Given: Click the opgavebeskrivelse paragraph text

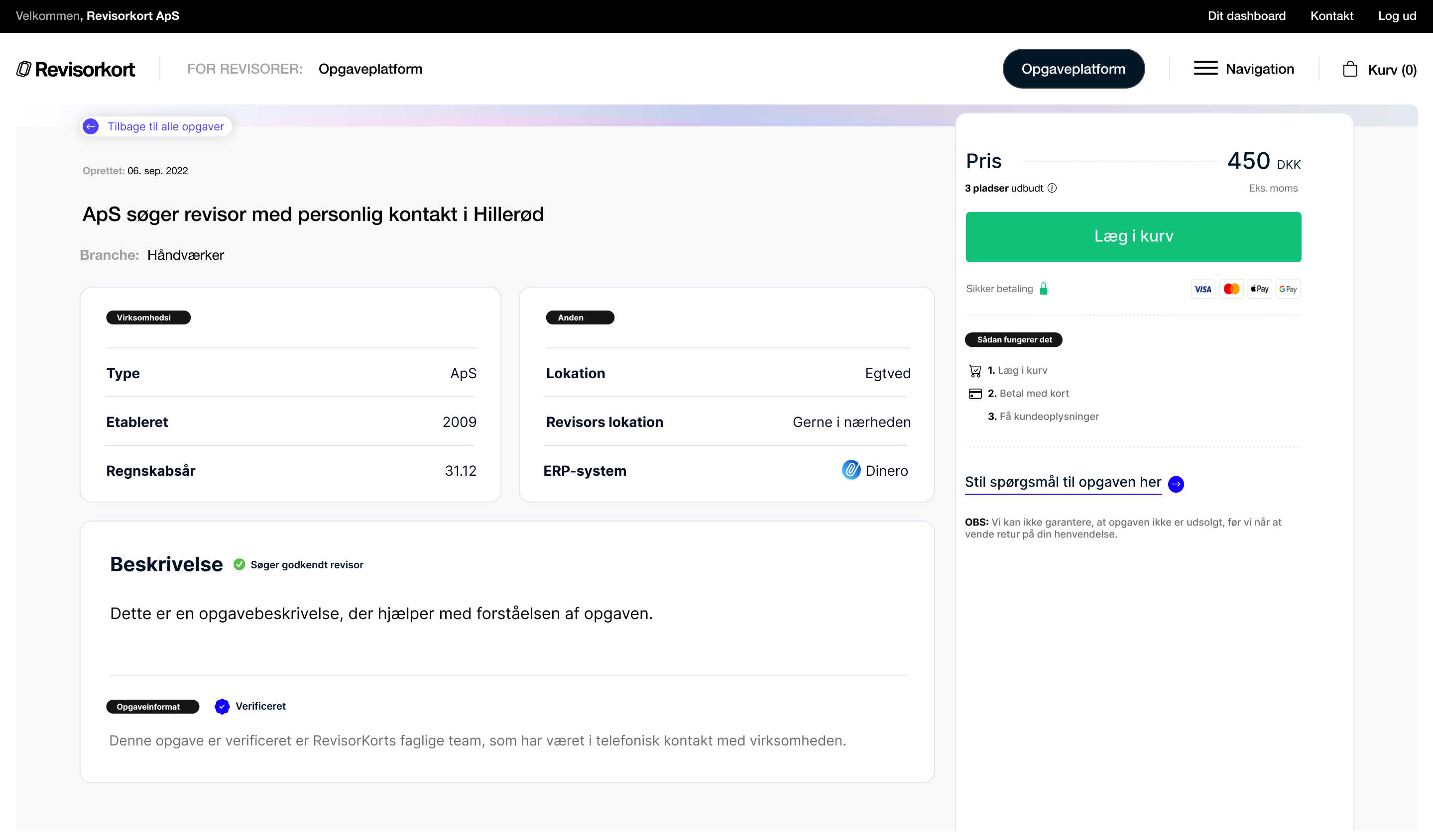Looking at the screenshot, I should pos(381,614).
